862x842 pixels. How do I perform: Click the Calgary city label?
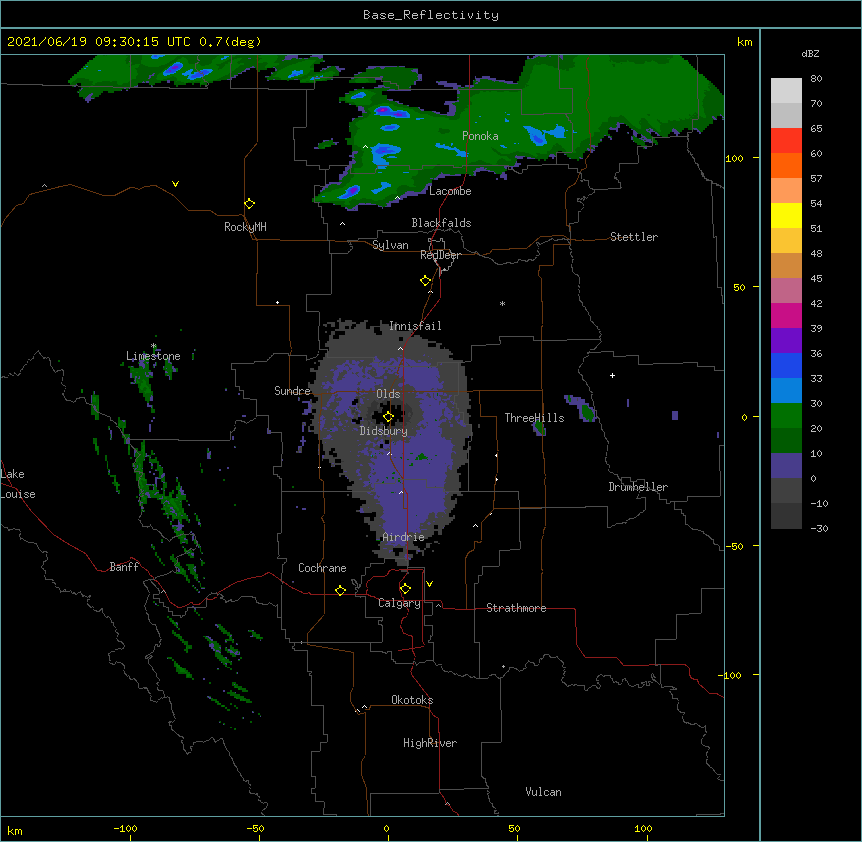400,603
